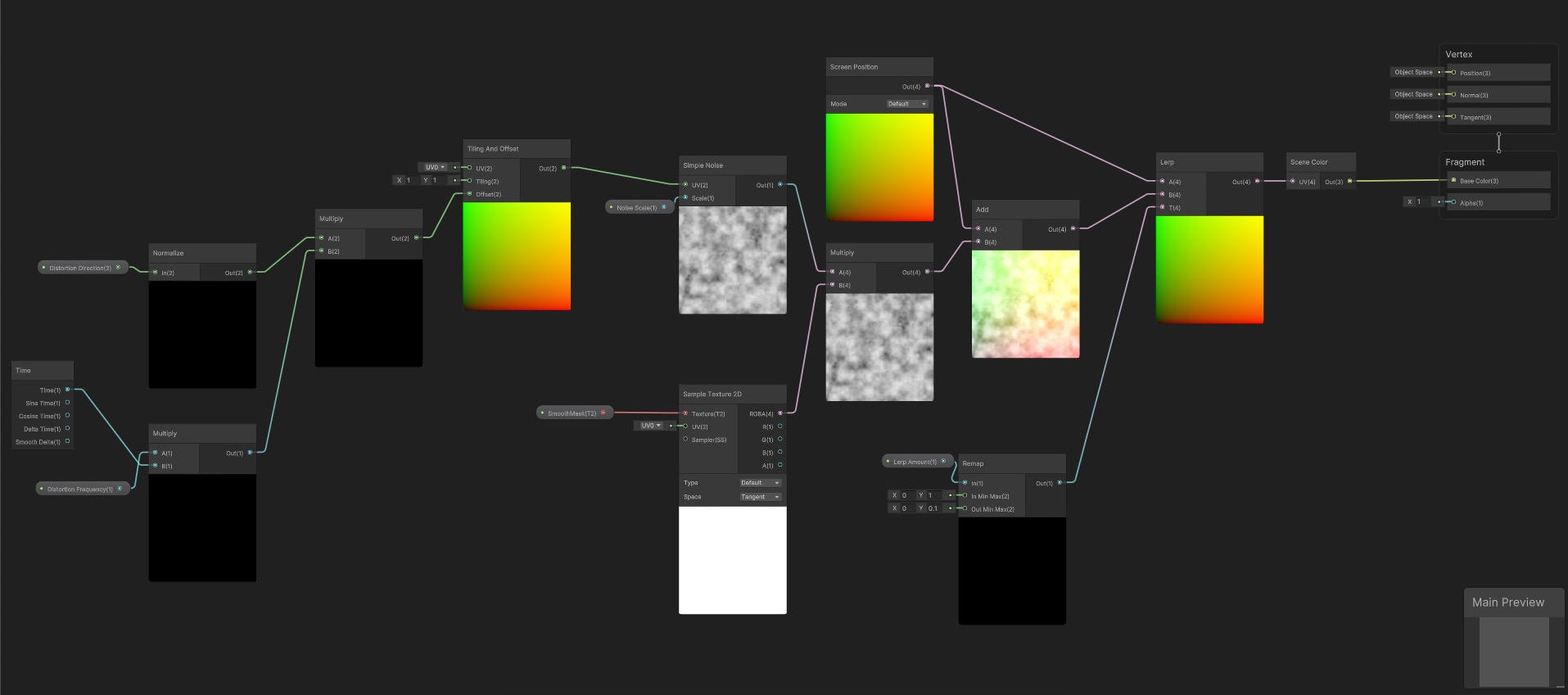
Task: Click the G(1) output port of Sample Texture 2D
Action: 779,439
